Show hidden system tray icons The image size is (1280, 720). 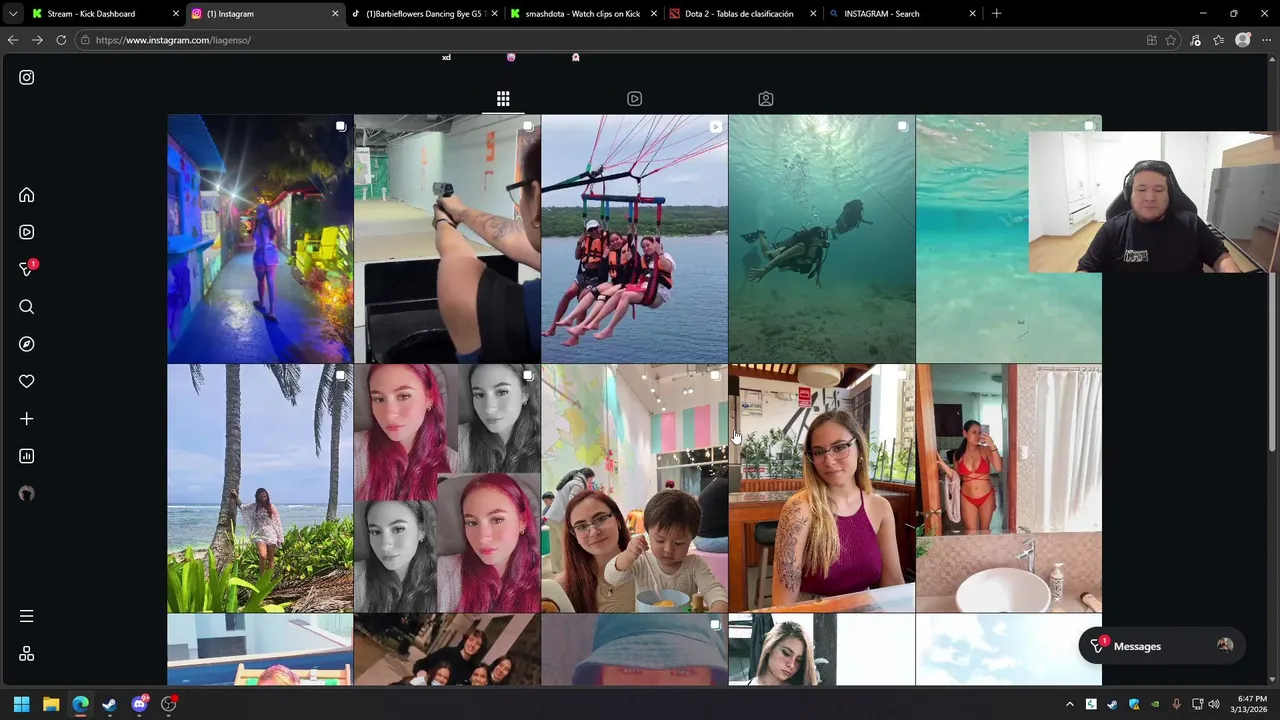coord(1069,704)
